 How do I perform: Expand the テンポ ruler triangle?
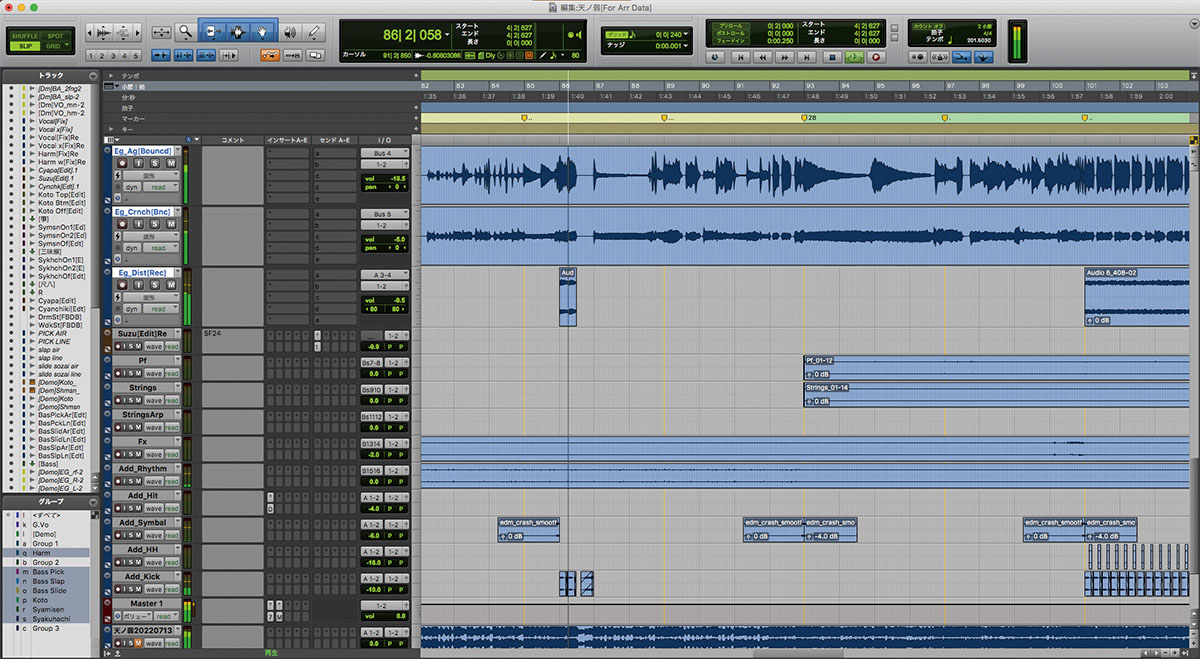[x=110, y=75]
